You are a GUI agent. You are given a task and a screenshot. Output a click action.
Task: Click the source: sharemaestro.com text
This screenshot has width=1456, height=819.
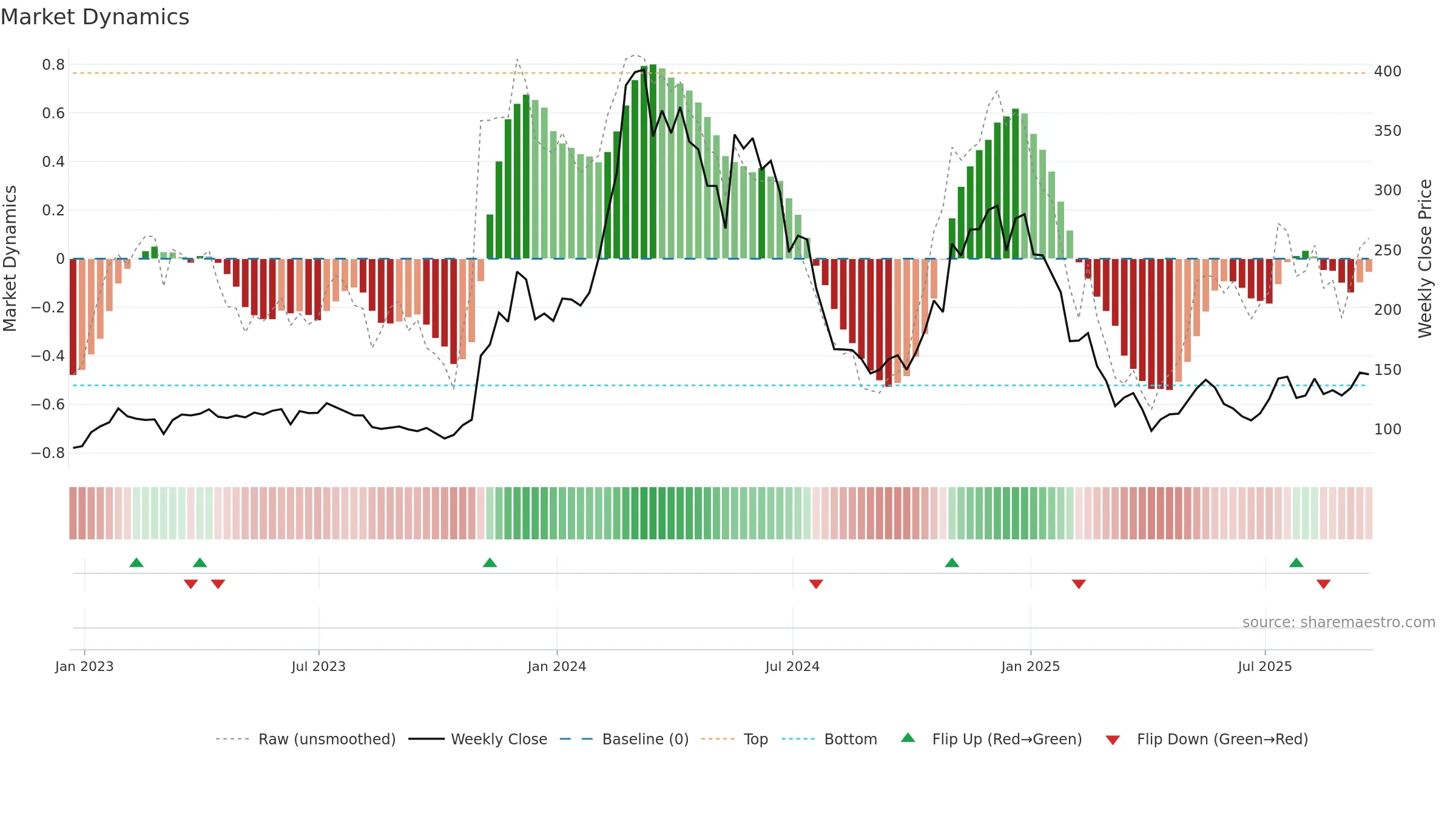(x=1339, y=622)
